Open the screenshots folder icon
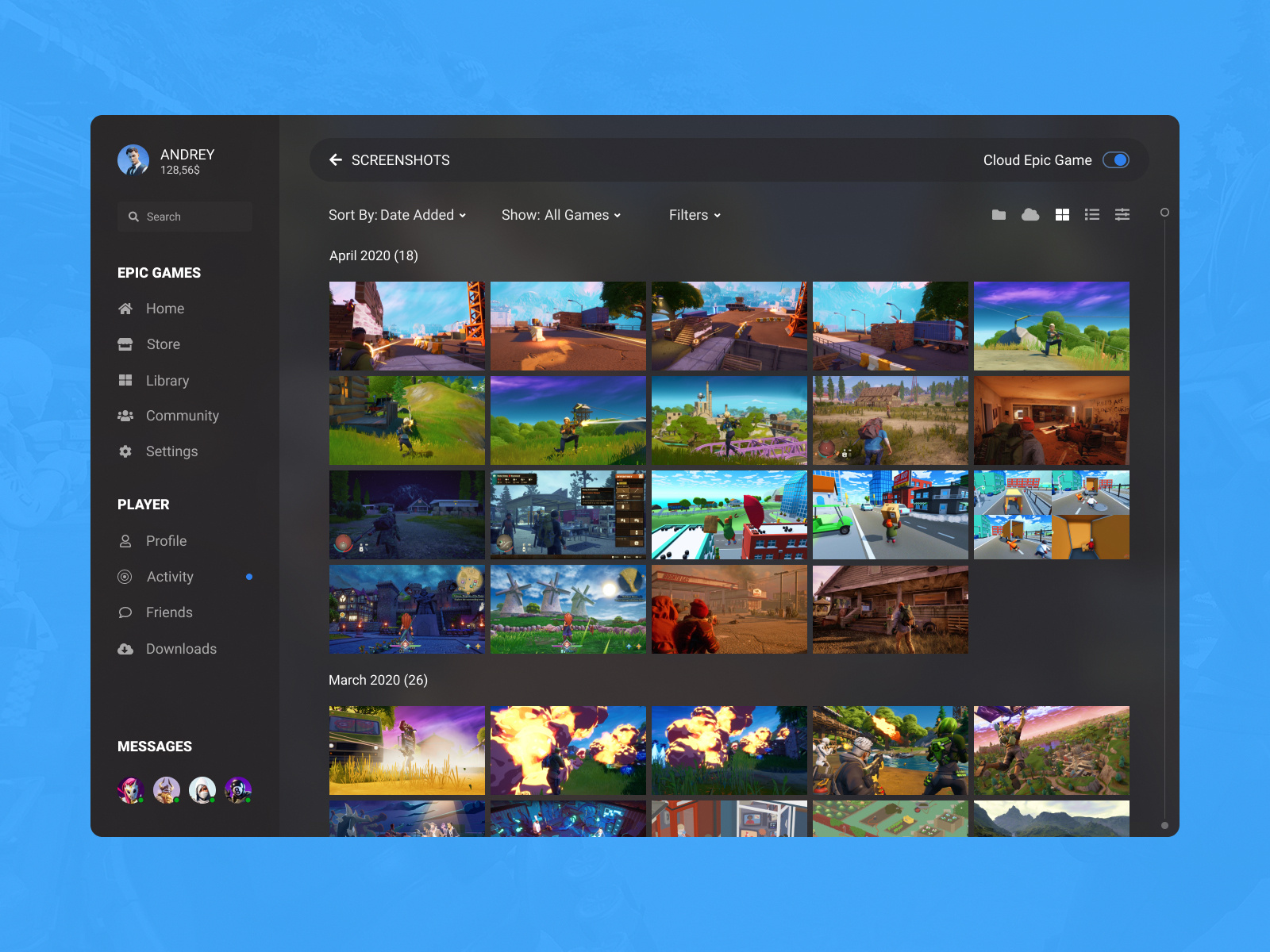 point(998,214)
